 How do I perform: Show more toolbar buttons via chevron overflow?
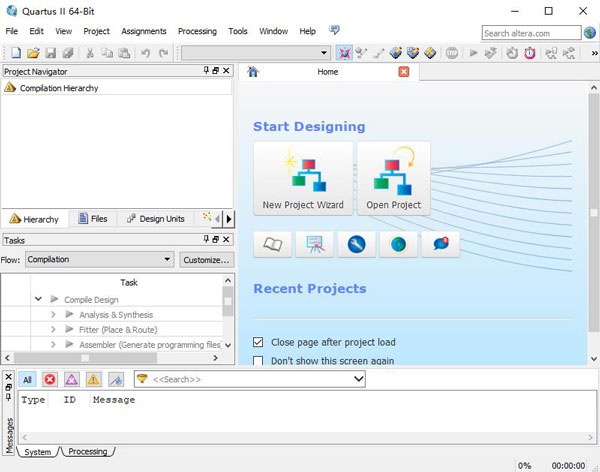tap(594, 53)
